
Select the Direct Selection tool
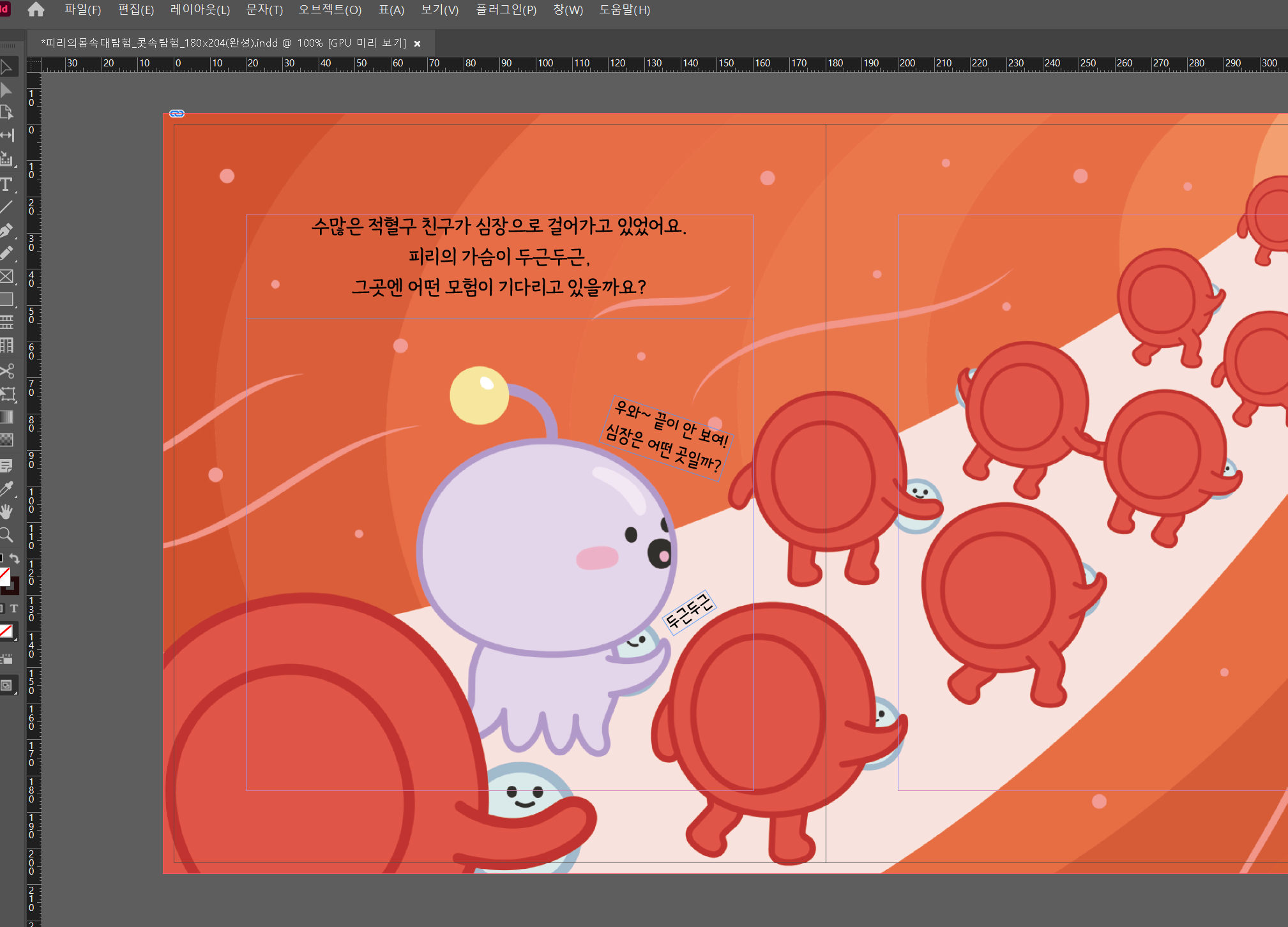6,90
